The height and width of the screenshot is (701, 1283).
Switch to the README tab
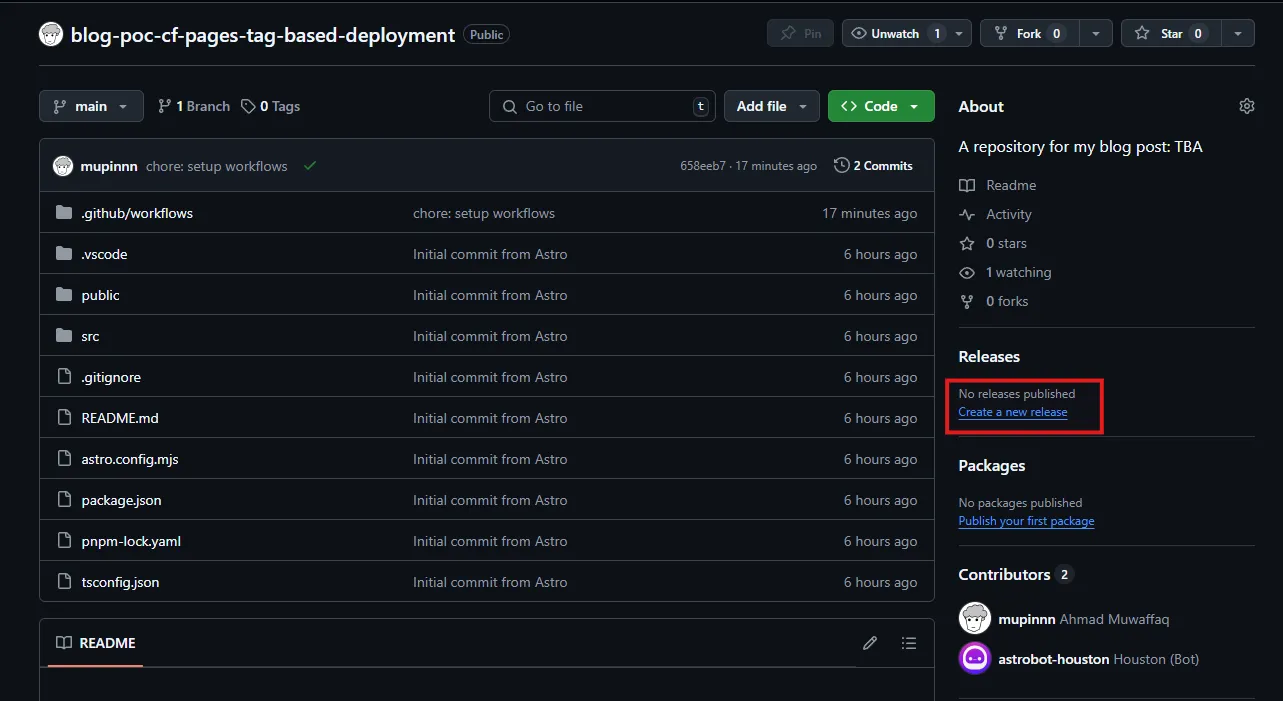click(x=95, y=643)
